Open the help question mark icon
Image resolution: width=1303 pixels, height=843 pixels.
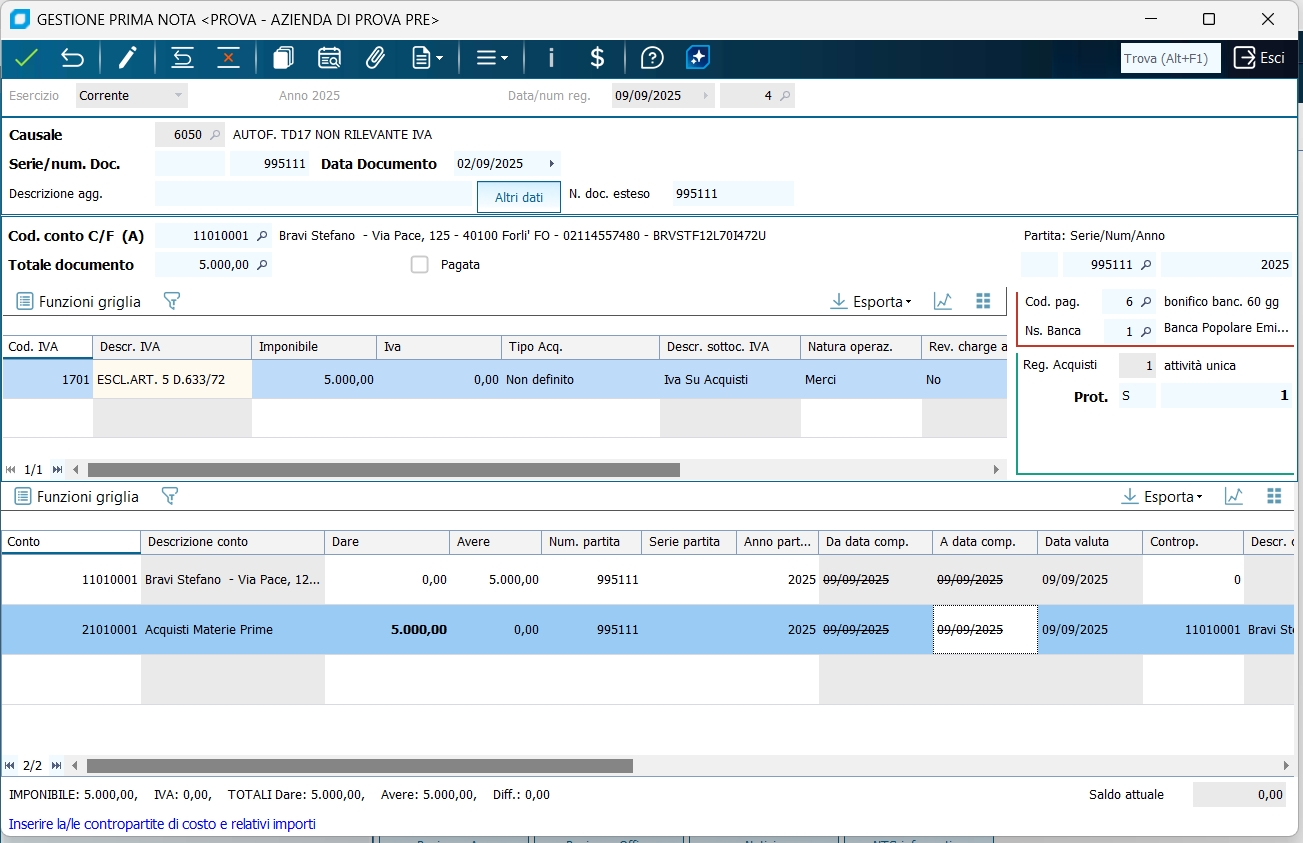[x=652, y=58]
